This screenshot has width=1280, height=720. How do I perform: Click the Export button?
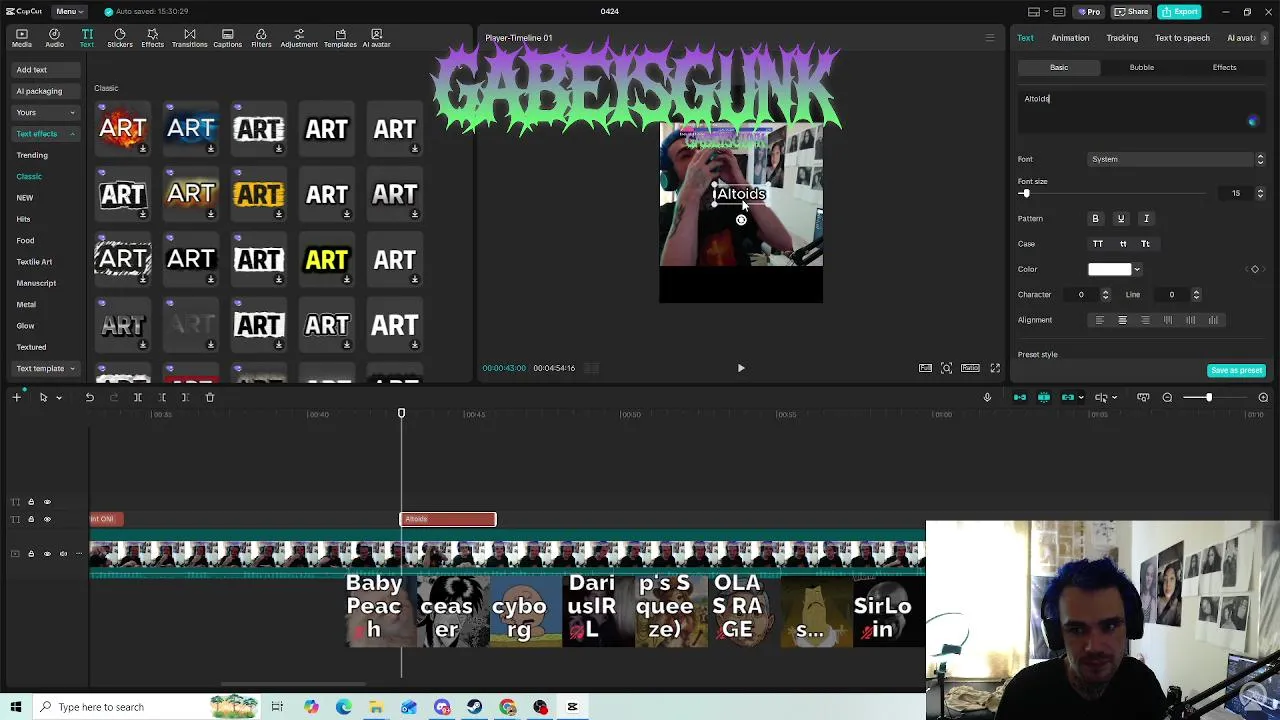[x=1180, y=11]
